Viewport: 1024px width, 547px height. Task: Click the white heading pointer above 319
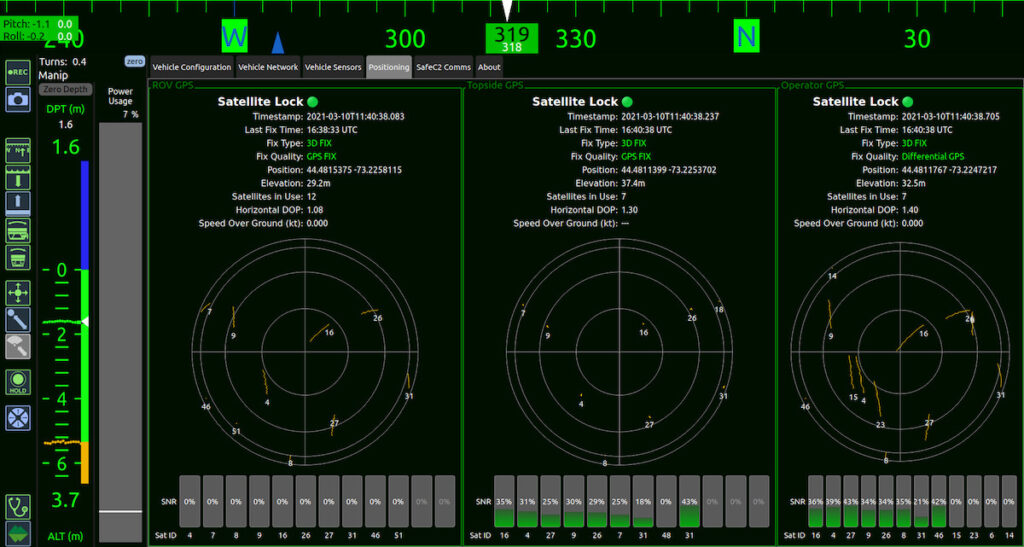point(507,10)
